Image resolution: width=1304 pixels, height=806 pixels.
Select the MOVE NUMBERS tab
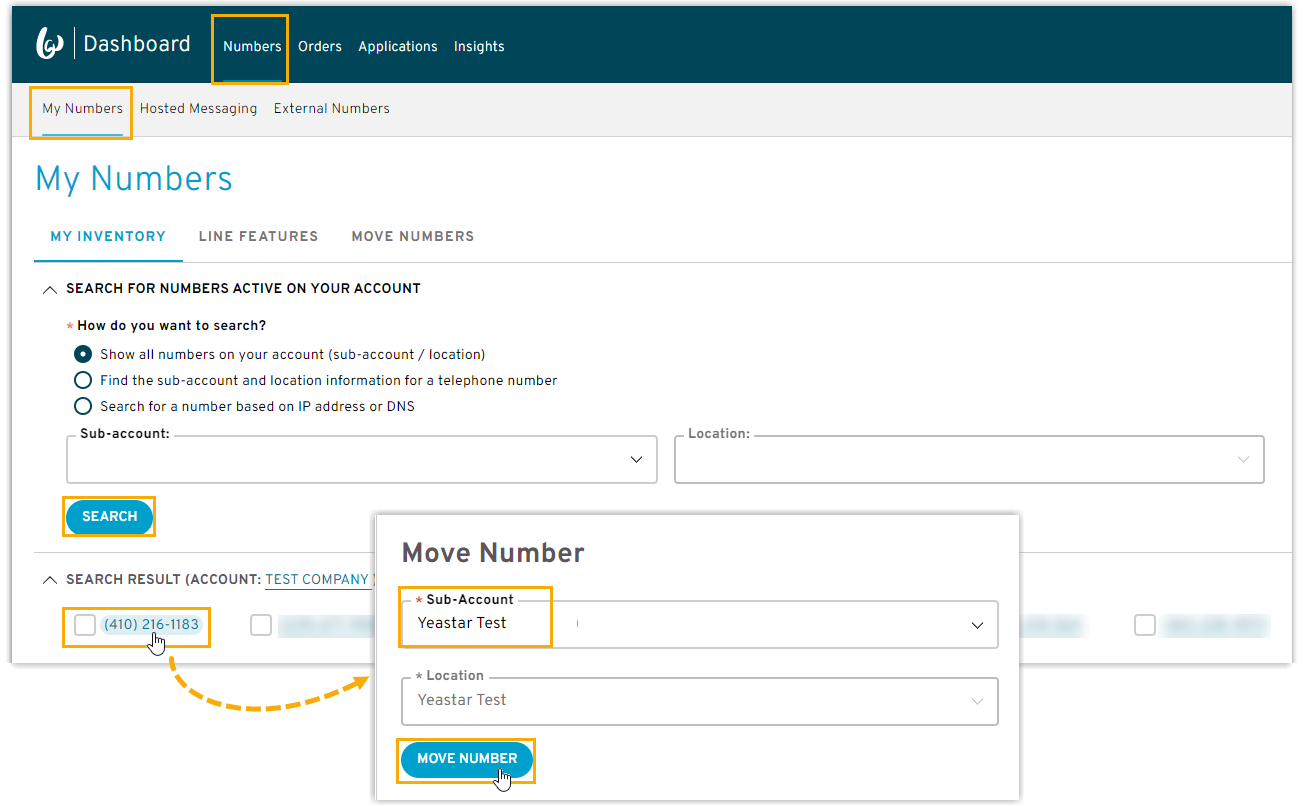413,237
